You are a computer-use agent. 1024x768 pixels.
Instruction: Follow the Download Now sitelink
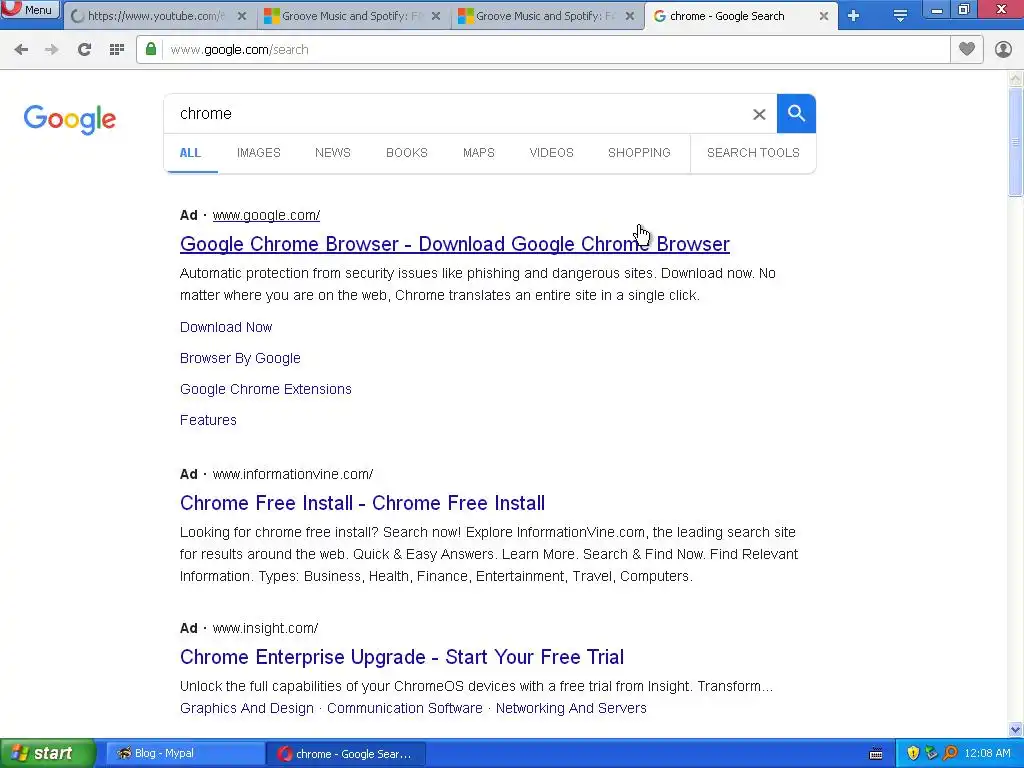tap(226, 327)
